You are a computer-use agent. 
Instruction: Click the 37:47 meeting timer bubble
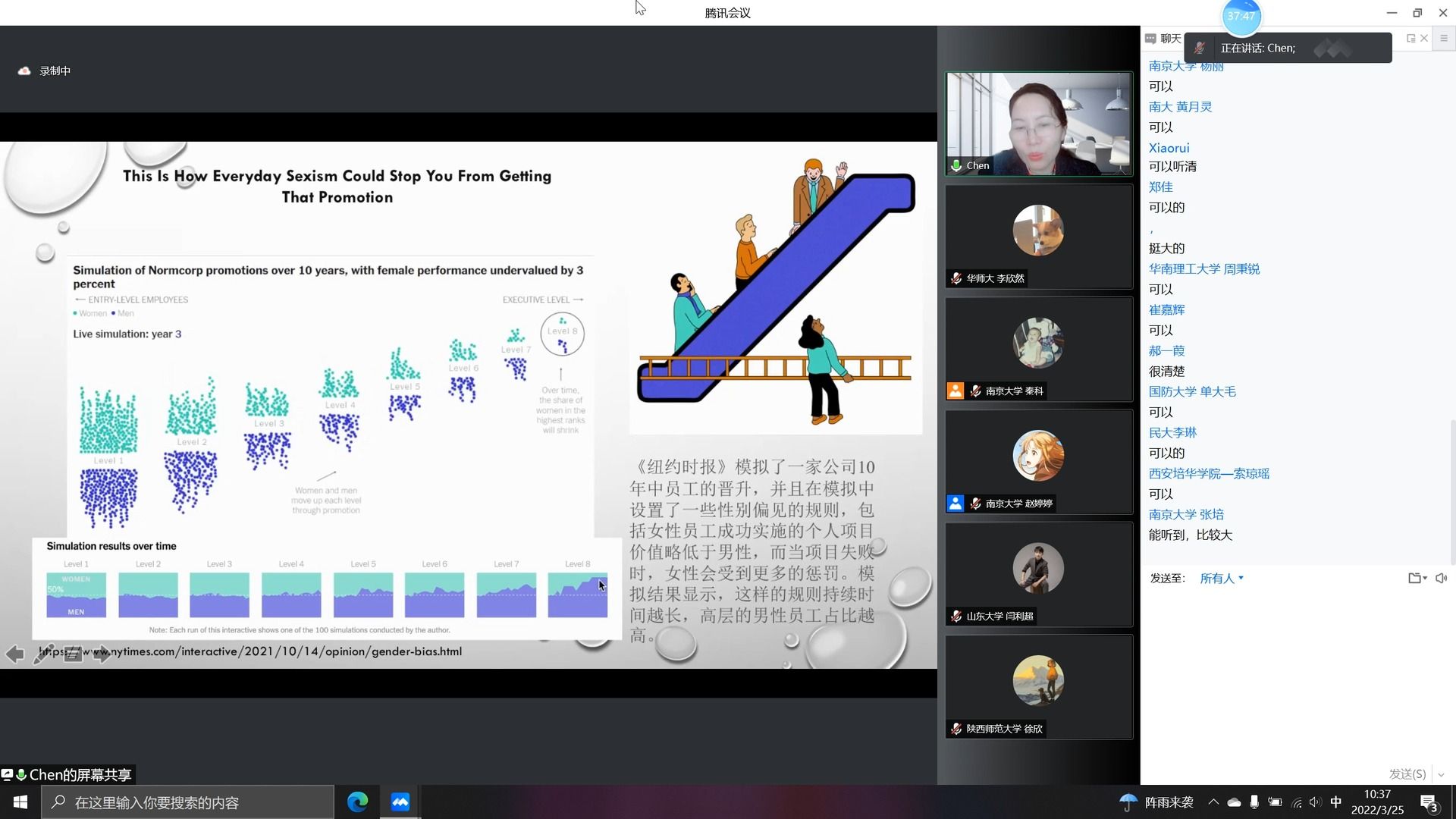coord(1241,16)
